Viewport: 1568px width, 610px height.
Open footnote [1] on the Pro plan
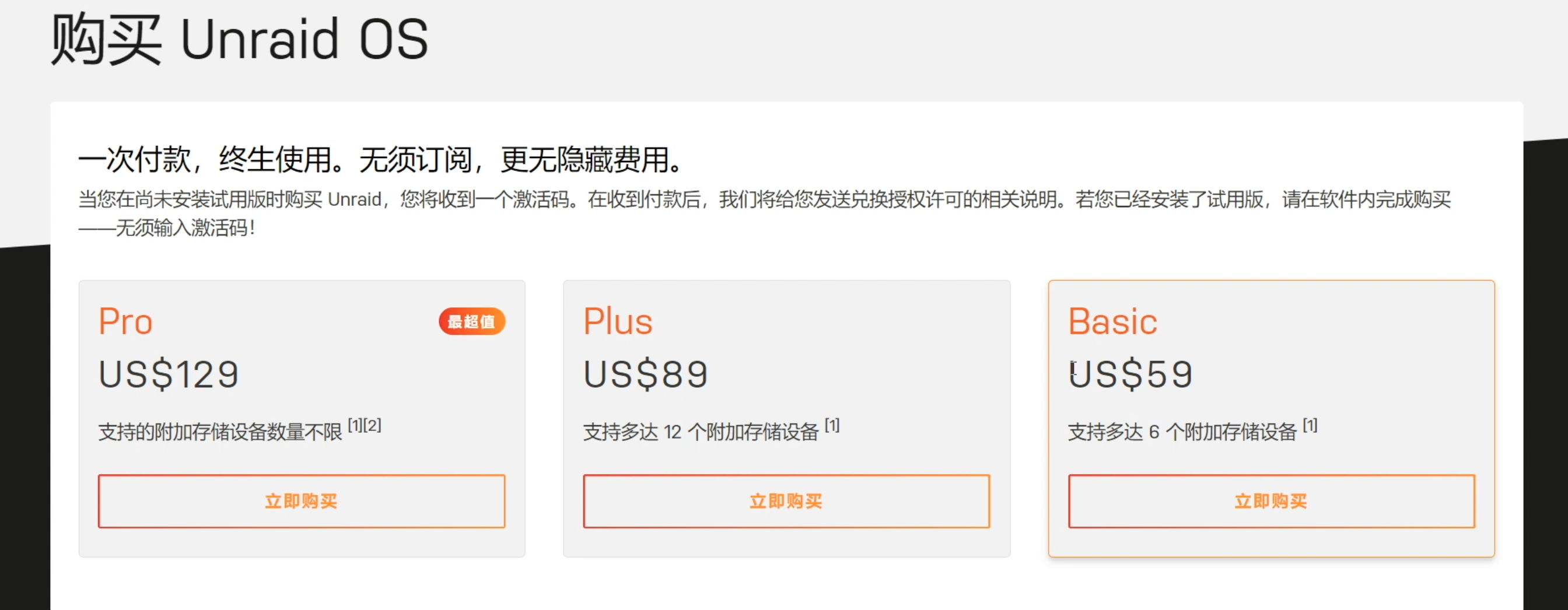(x=355, y=425)
